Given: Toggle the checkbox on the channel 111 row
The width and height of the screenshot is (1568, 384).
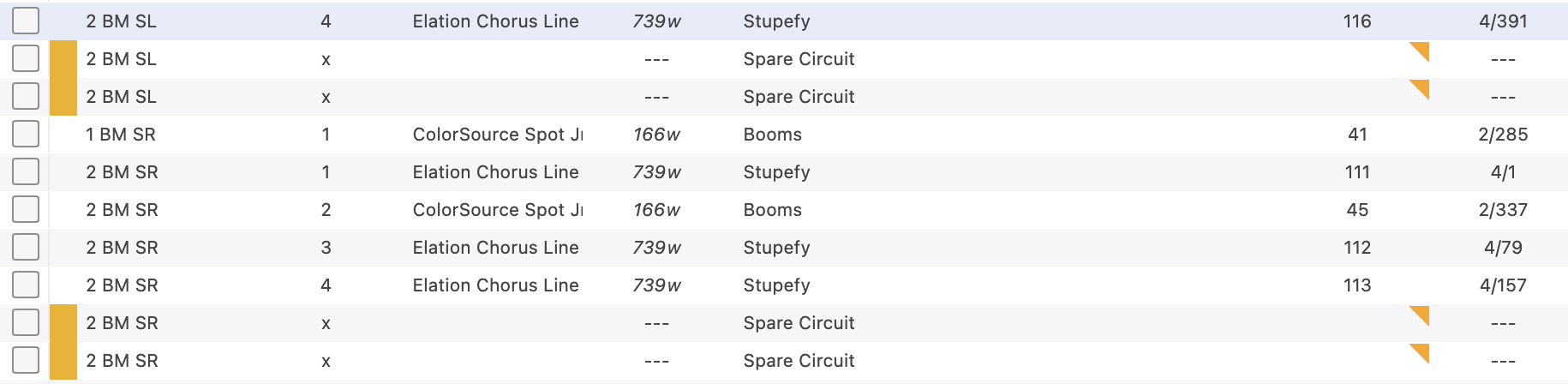Looking at the screenshot, I should click(x=26, y=172).
